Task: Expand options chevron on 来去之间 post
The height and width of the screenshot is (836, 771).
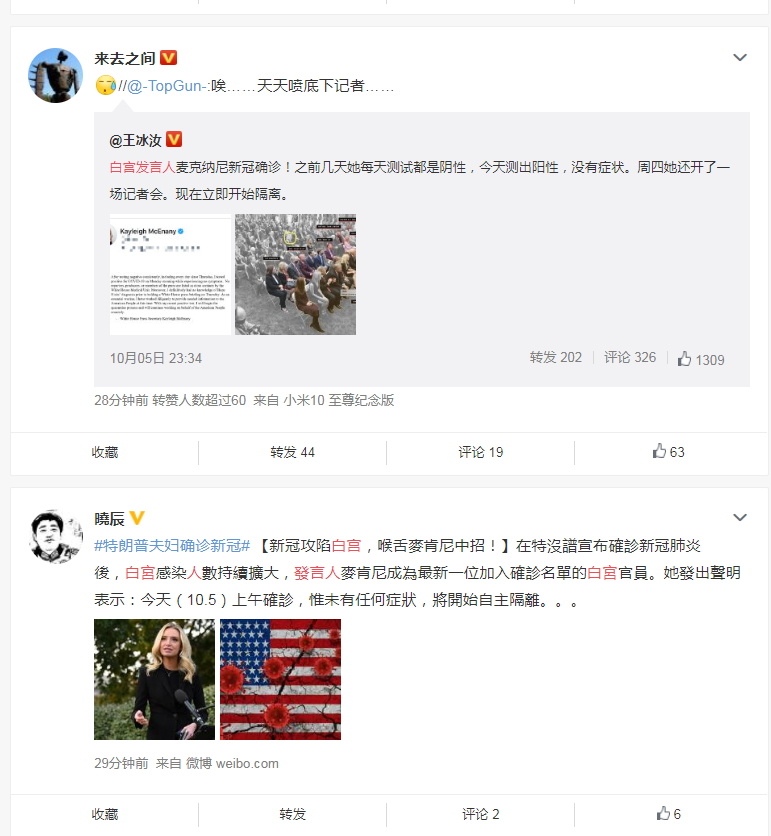Action: (740, 57)
